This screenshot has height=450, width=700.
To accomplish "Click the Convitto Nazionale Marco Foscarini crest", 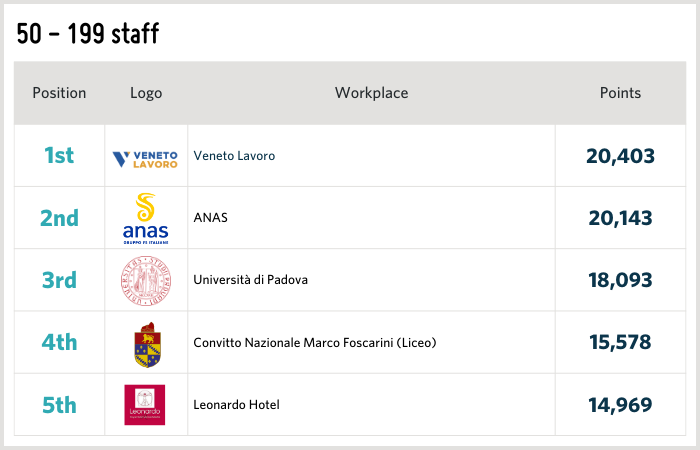I will [145, 343].
